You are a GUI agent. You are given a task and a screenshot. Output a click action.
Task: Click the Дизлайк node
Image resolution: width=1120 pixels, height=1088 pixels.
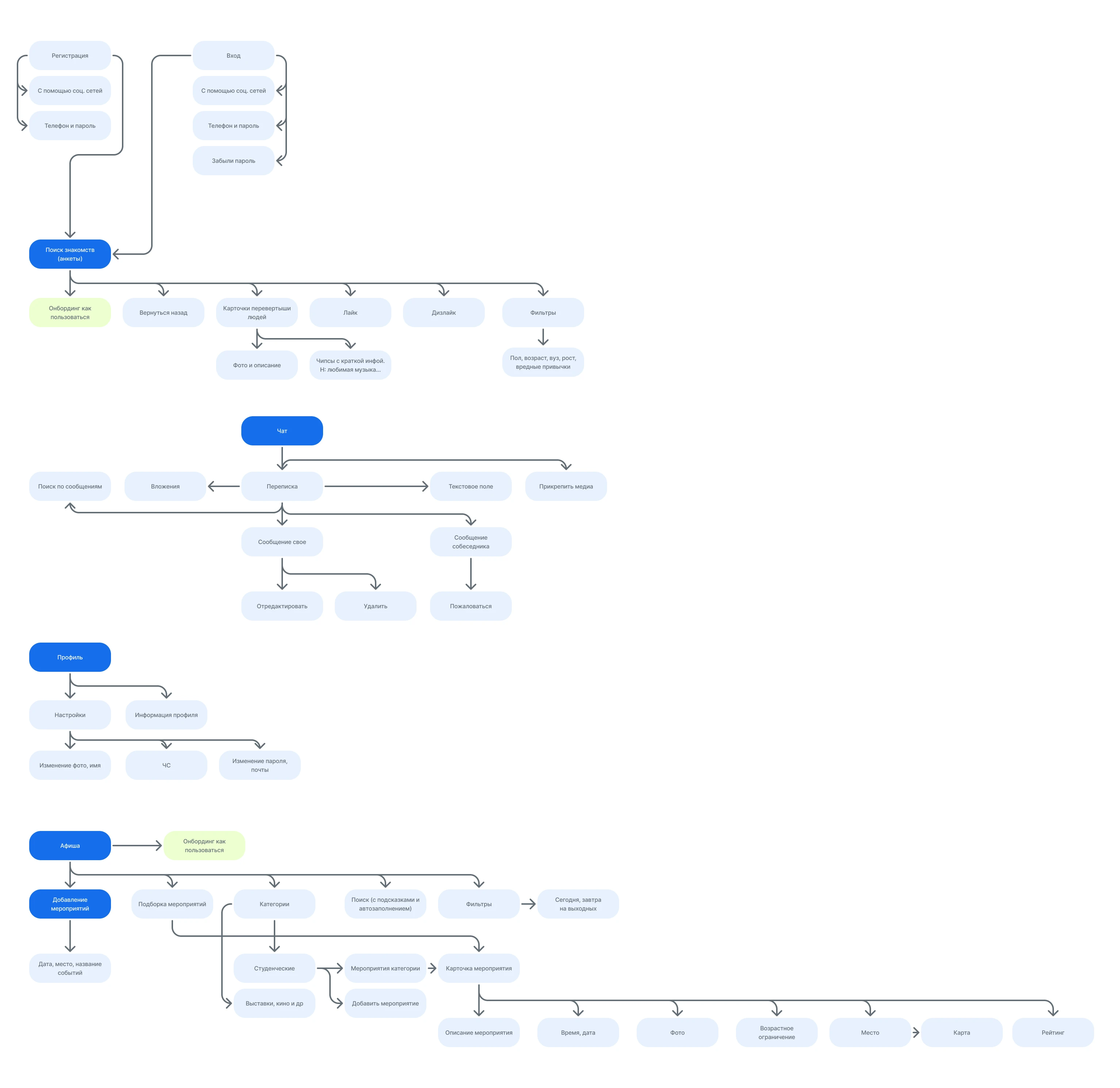[x=444, y=313]
